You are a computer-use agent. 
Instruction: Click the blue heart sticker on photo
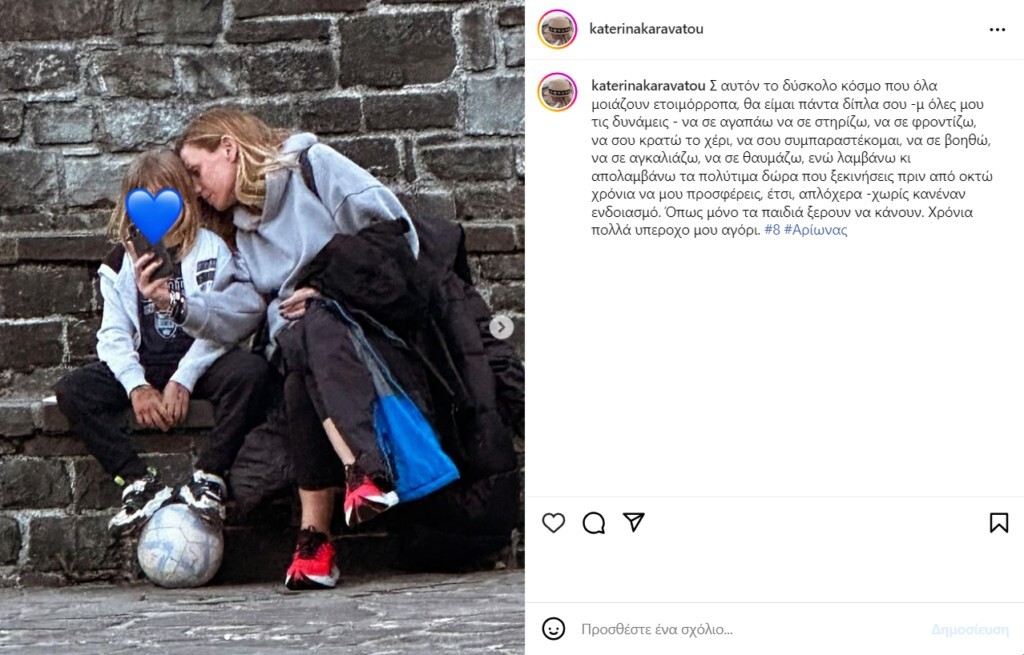click(154, 216)
